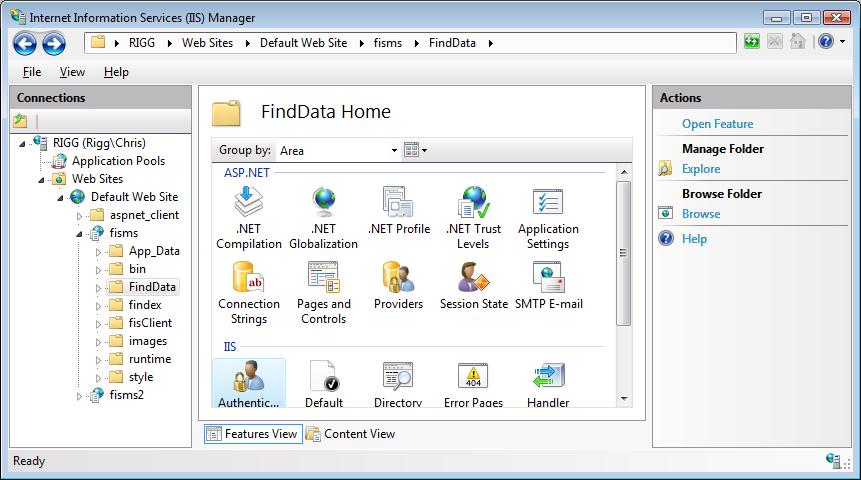The height and width of the screenshot is (480, 861).
Task: Collapse the fisms application node
Action: pyautogui.click(x=80, y=234)
